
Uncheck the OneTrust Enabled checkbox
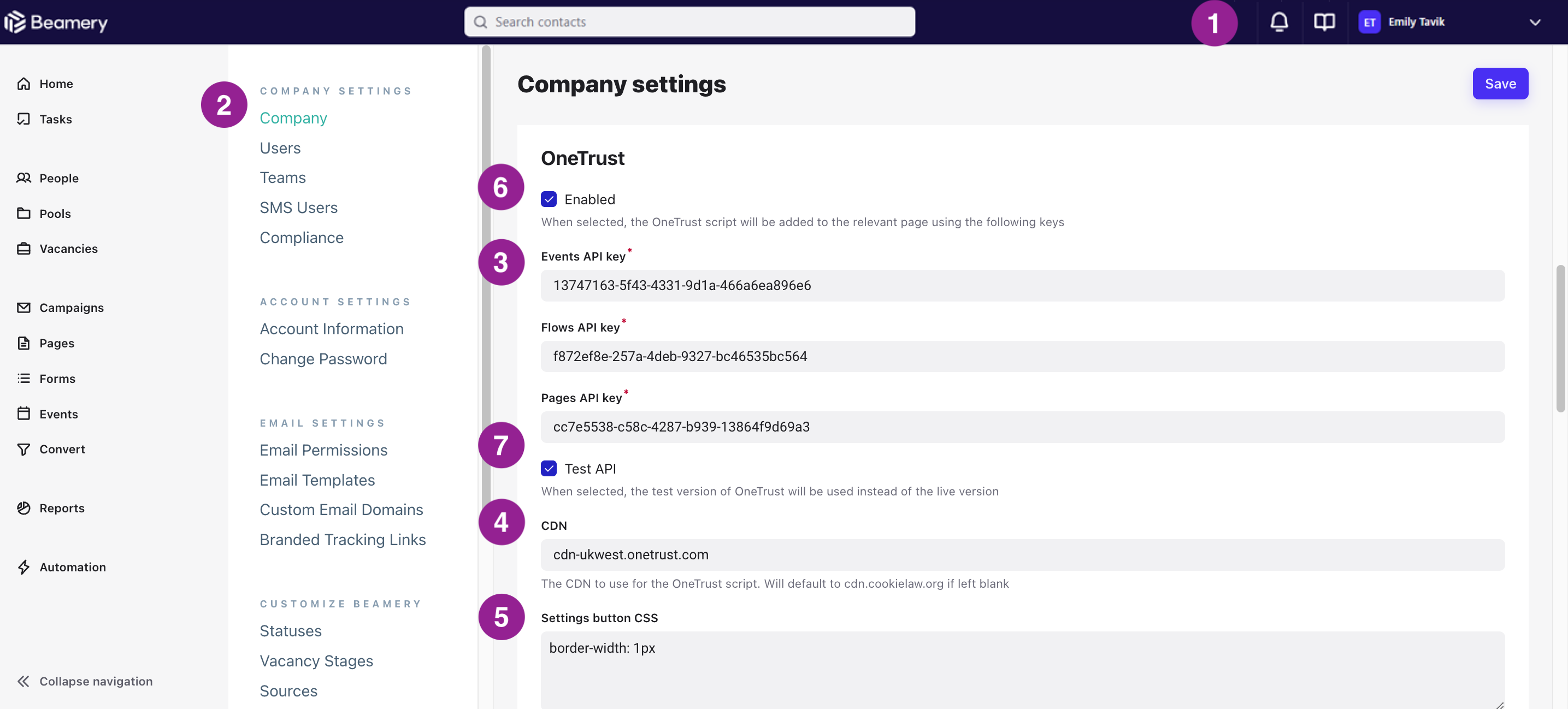(x=549, y=199)
